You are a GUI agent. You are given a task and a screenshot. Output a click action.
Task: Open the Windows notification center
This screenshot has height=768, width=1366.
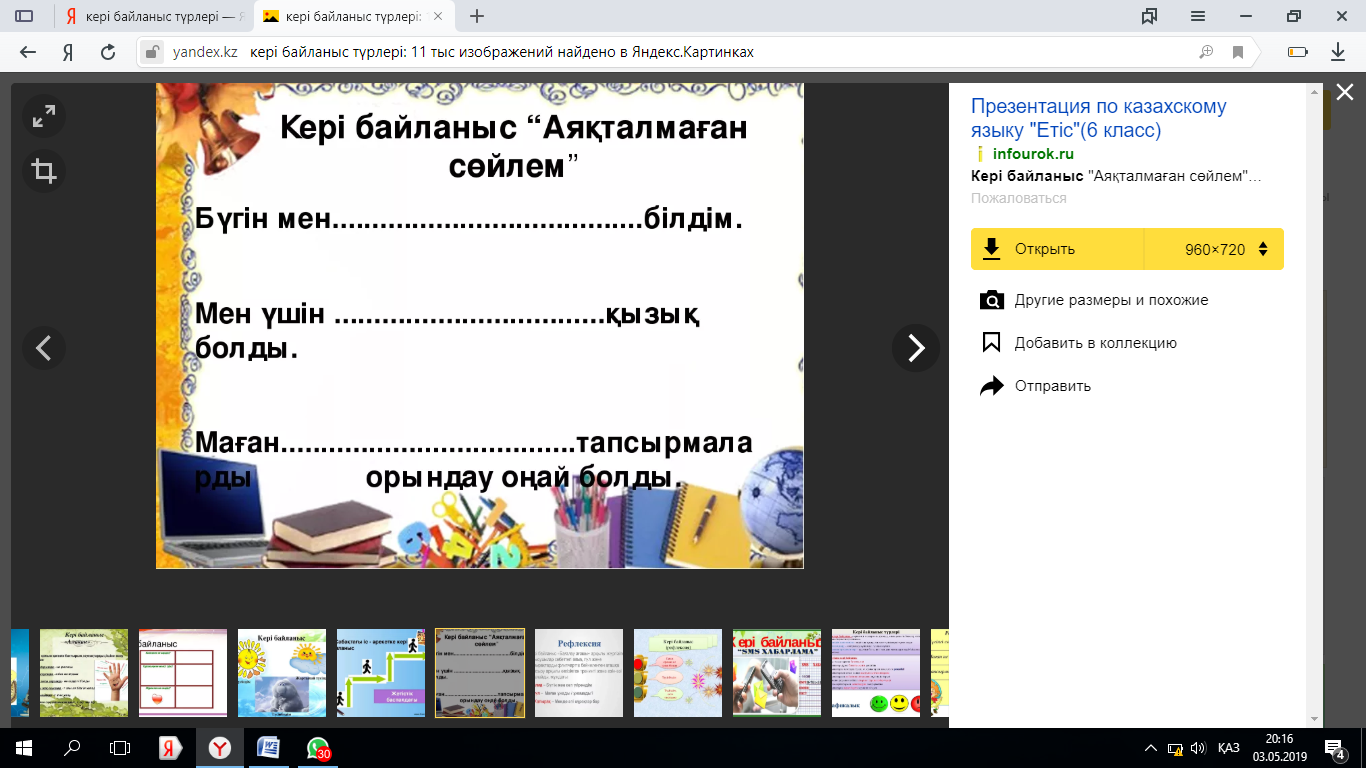(1337, 747)
